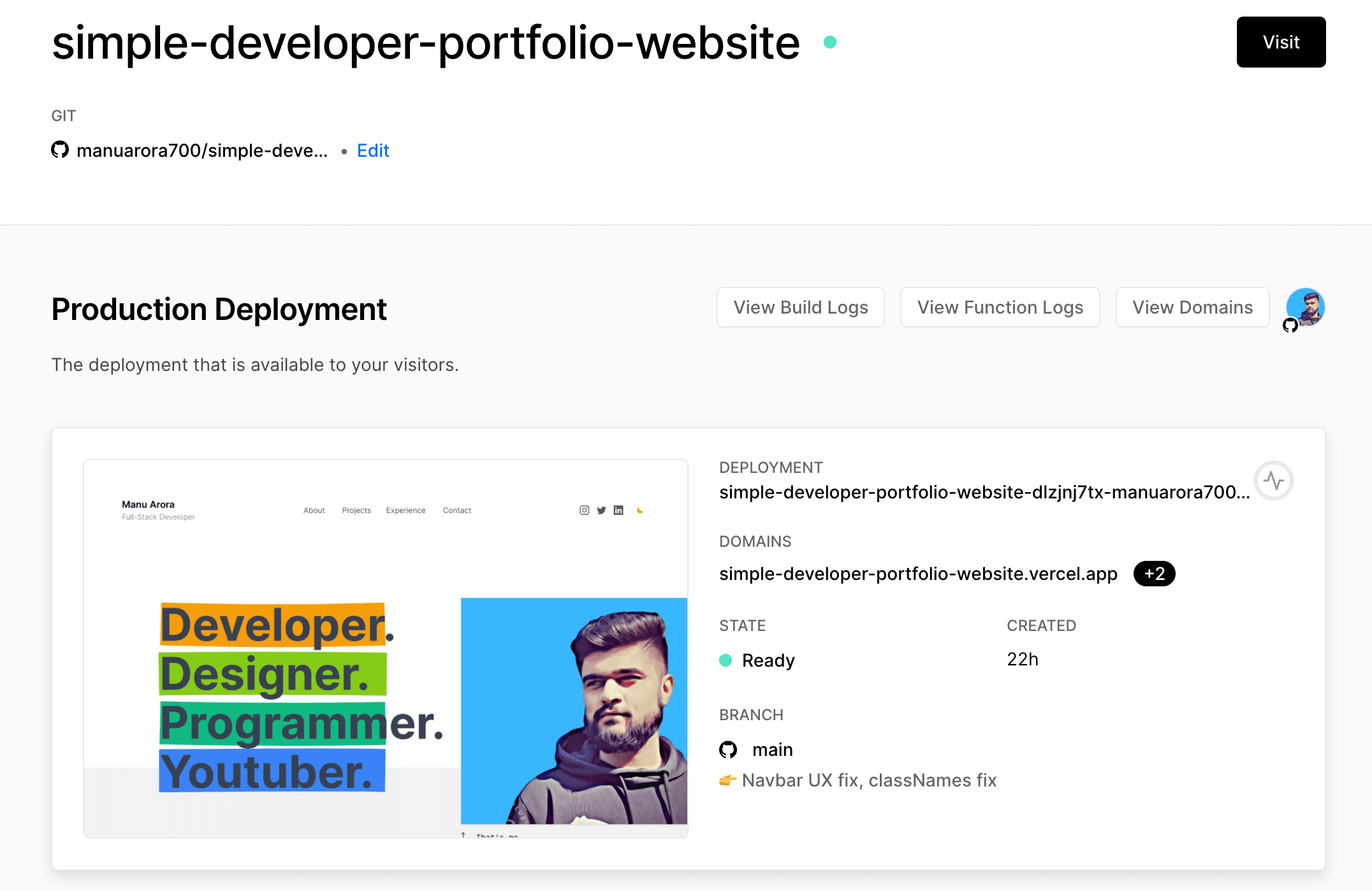Click the deployment activity pulse icon
The image size is (1372, 891).
tap(1273, 481)
